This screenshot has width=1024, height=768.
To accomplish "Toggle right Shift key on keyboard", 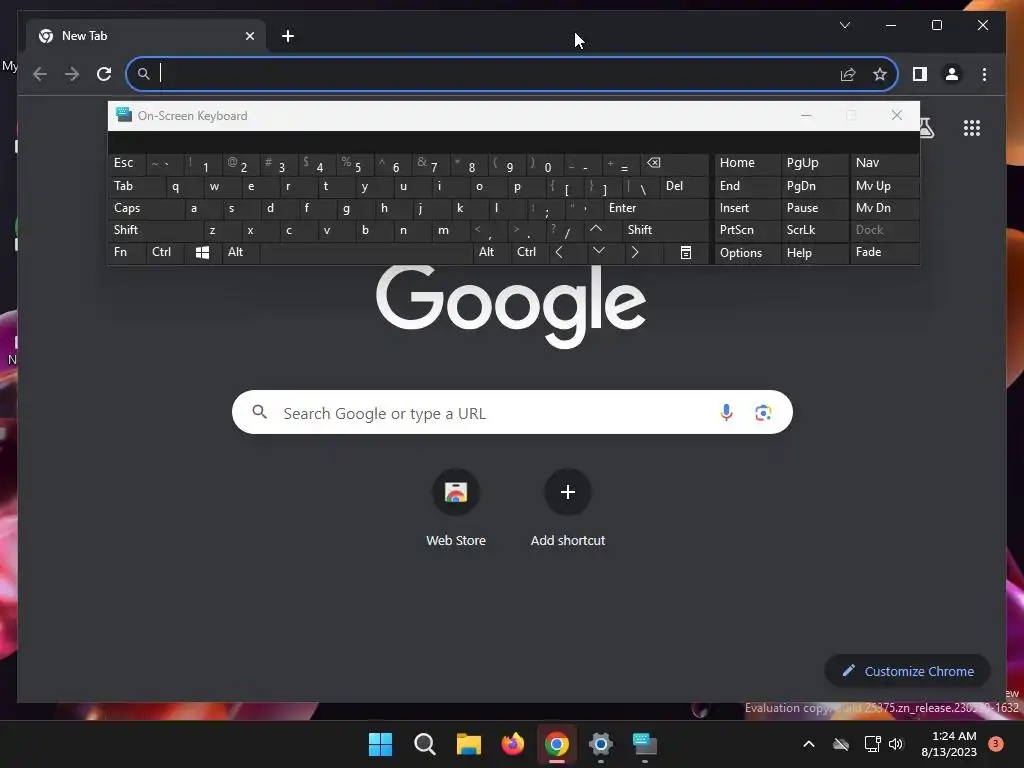I will 665,230.
